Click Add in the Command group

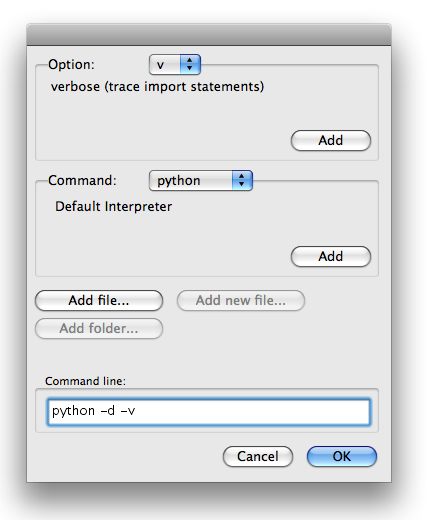point(331,256)
